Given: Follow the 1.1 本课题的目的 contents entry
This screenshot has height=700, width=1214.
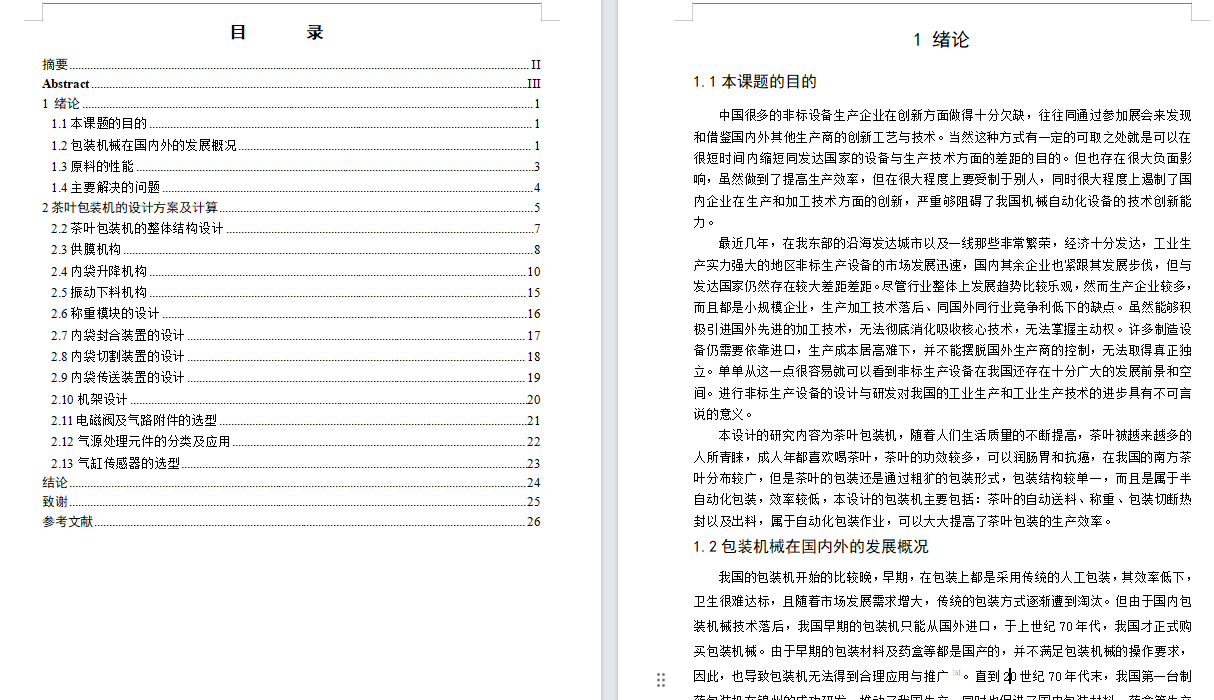Looking at the screenshot, I should click(x=296, y=124).
